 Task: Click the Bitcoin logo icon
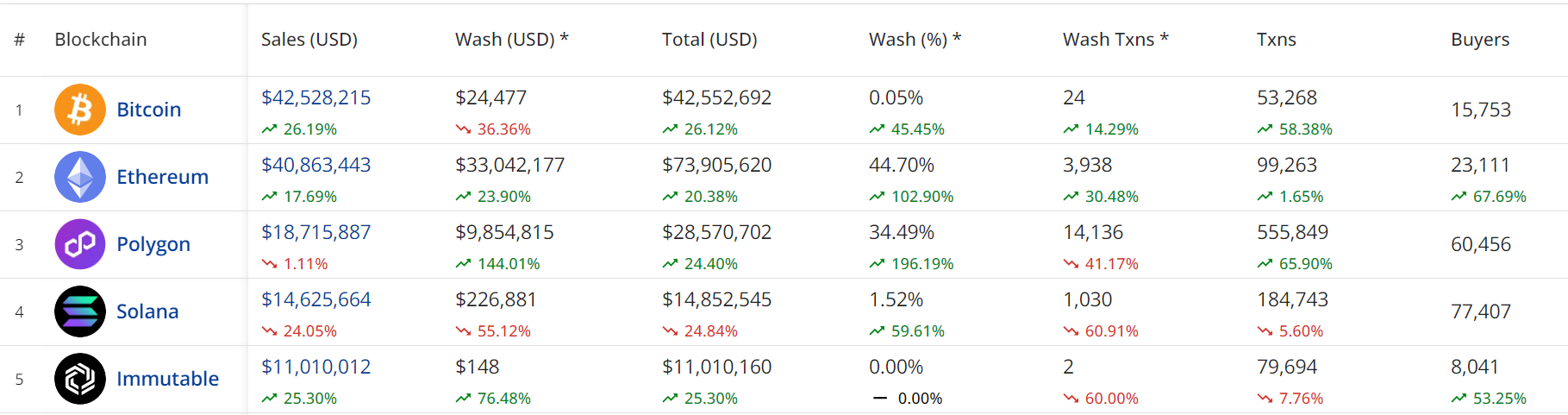(x=80, y=110)
